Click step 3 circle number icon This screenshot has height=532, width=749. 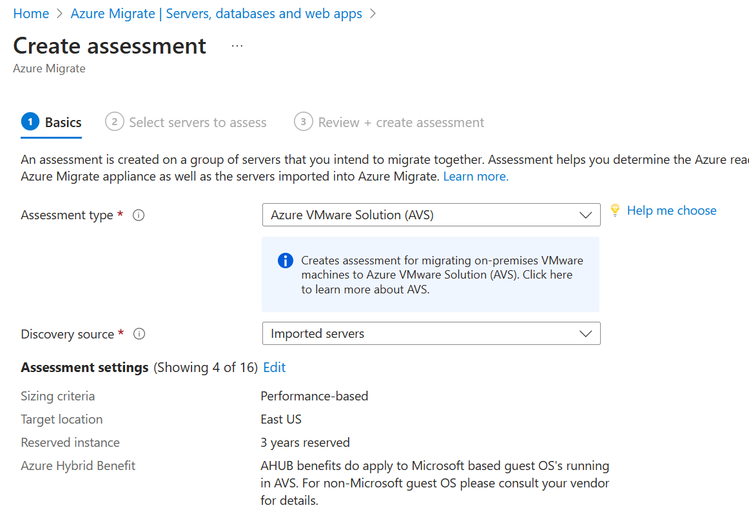(303, 122)
